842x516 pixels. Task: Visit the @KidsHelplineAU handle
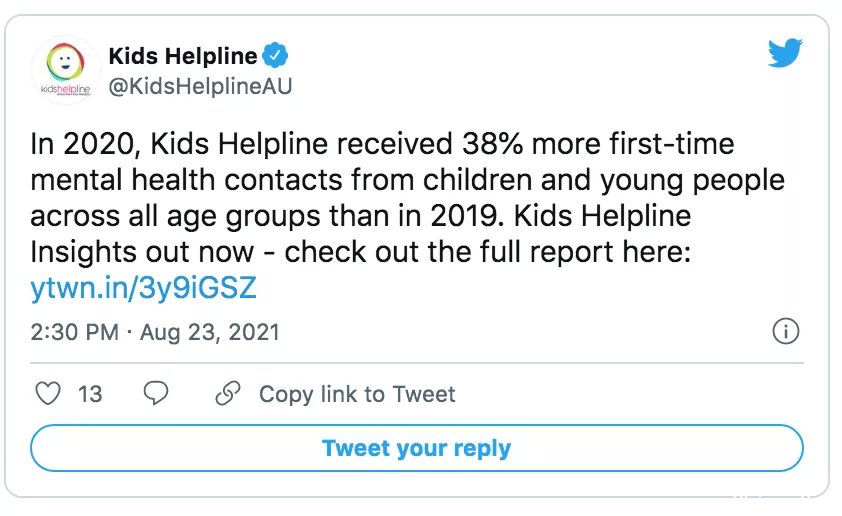[x=200, y=86]
